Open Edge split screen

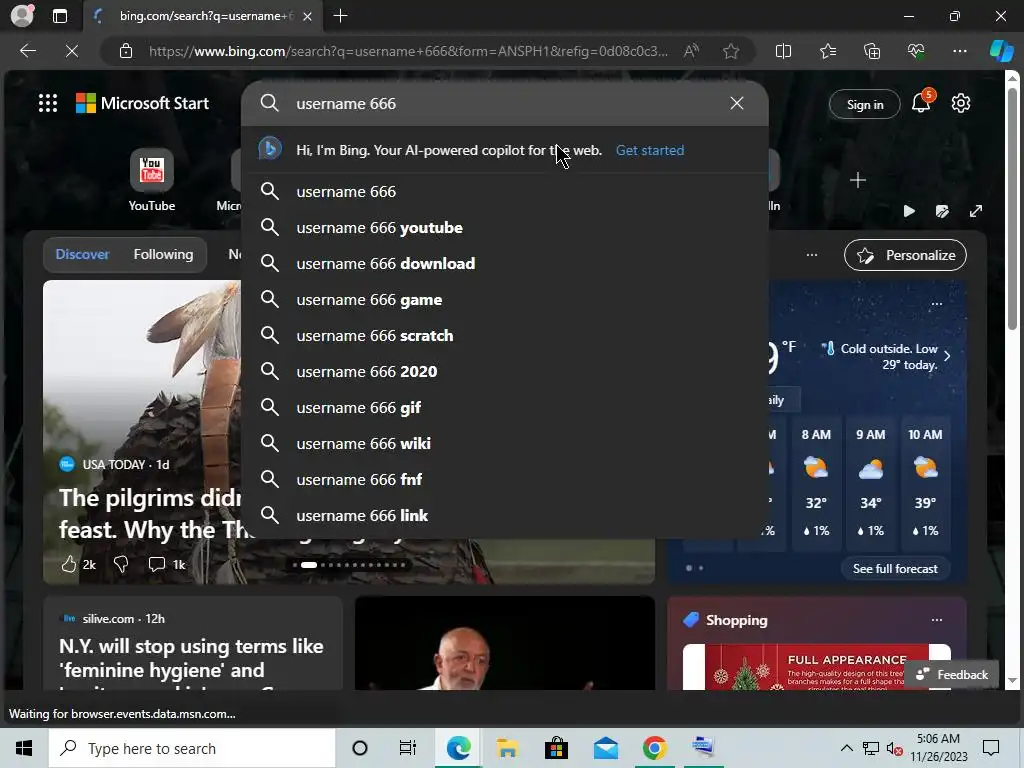(783, 51)
